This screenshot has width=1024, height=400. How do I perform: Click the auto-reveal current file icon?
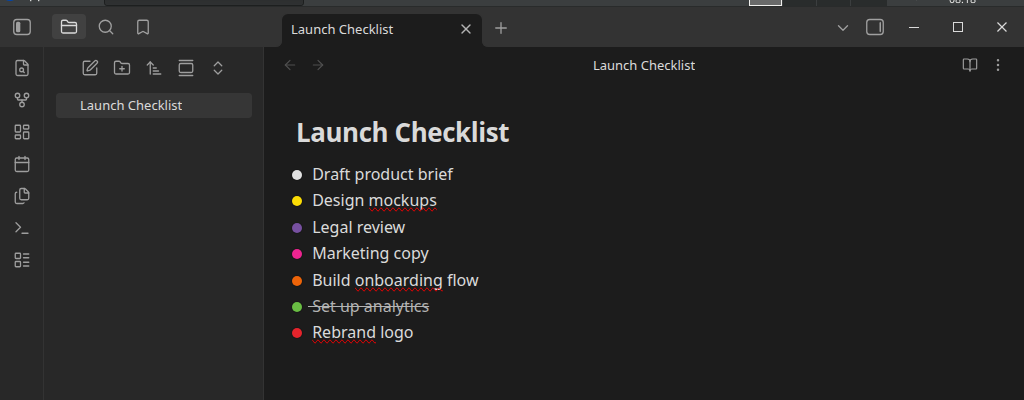coord(186,68)
